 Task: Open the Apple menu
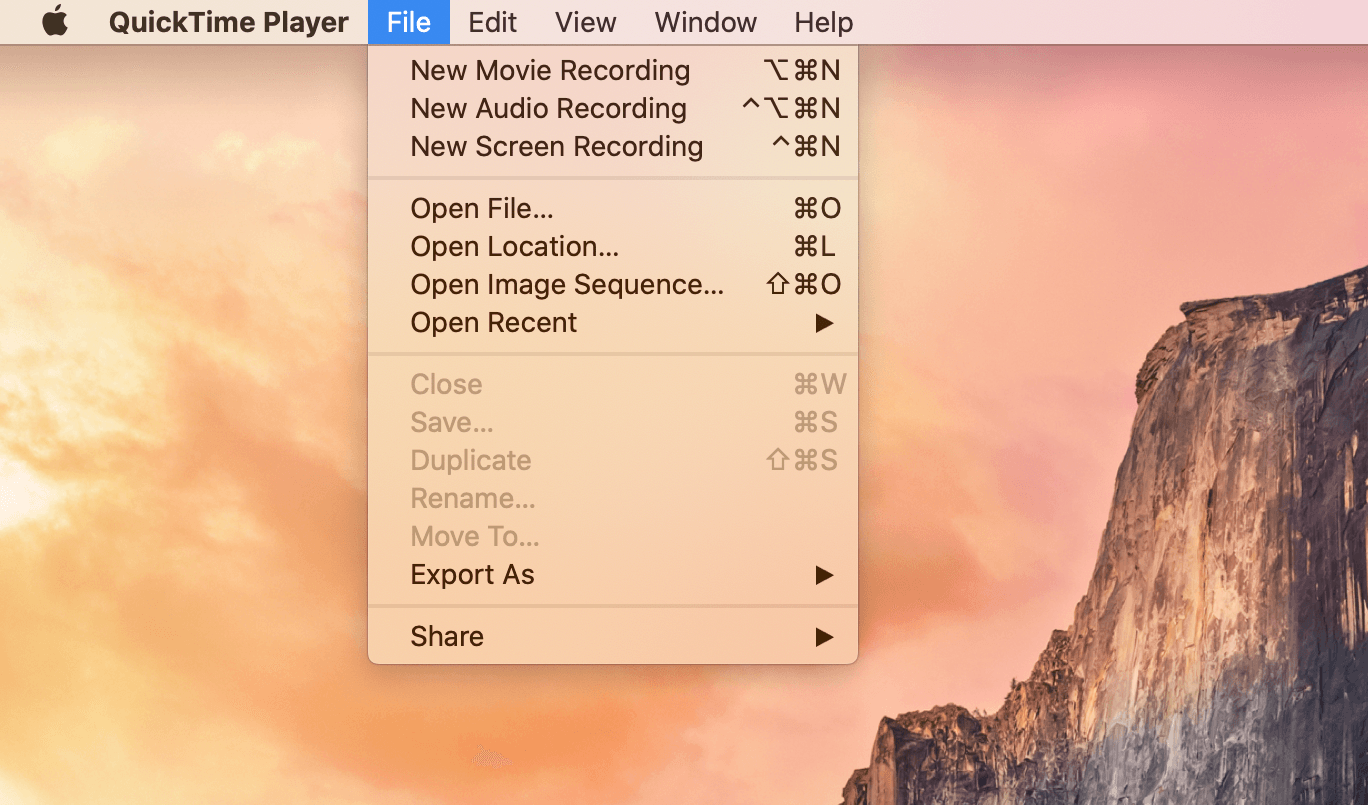point(55,22)
